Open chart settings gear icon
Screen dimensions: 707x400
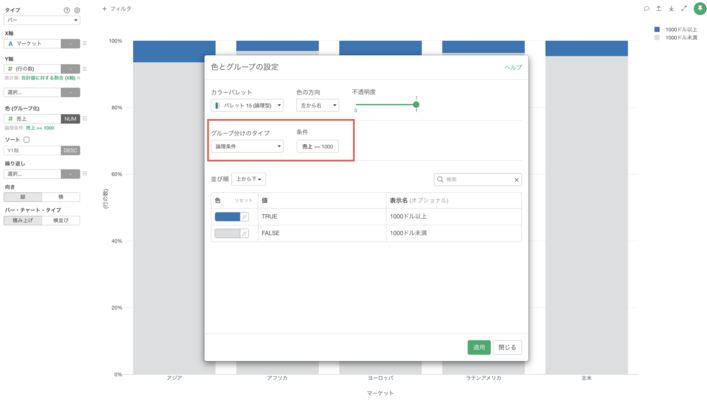click(77, 9)
